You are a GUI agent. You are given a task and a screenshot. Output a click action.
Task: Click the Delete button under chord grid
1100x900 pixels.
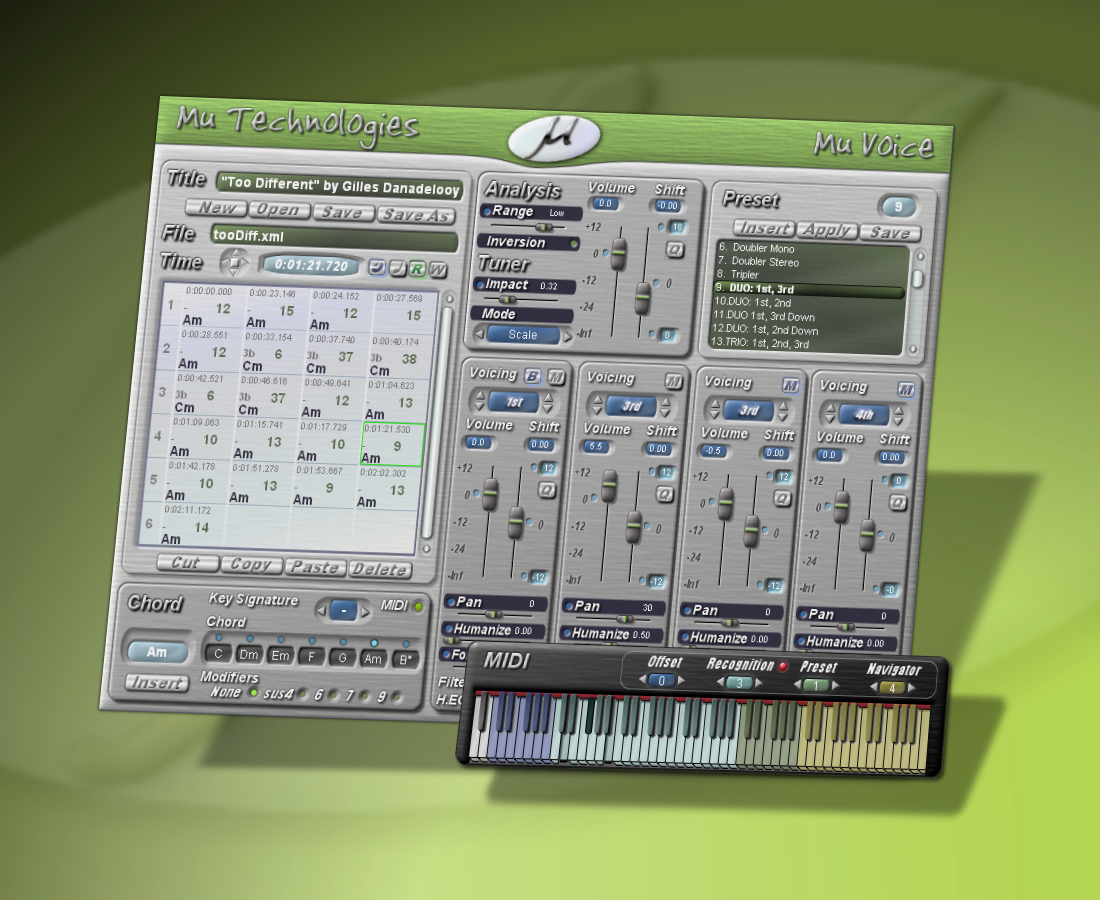point(380,569)
